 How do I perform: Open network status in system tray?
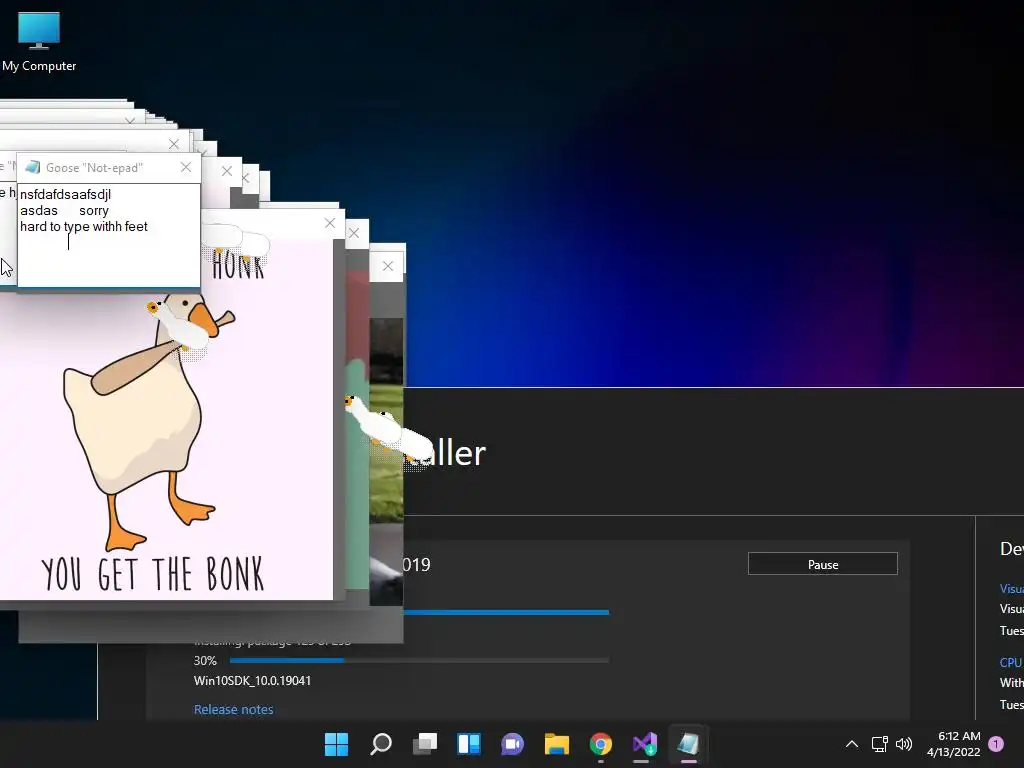click(880, 744)
